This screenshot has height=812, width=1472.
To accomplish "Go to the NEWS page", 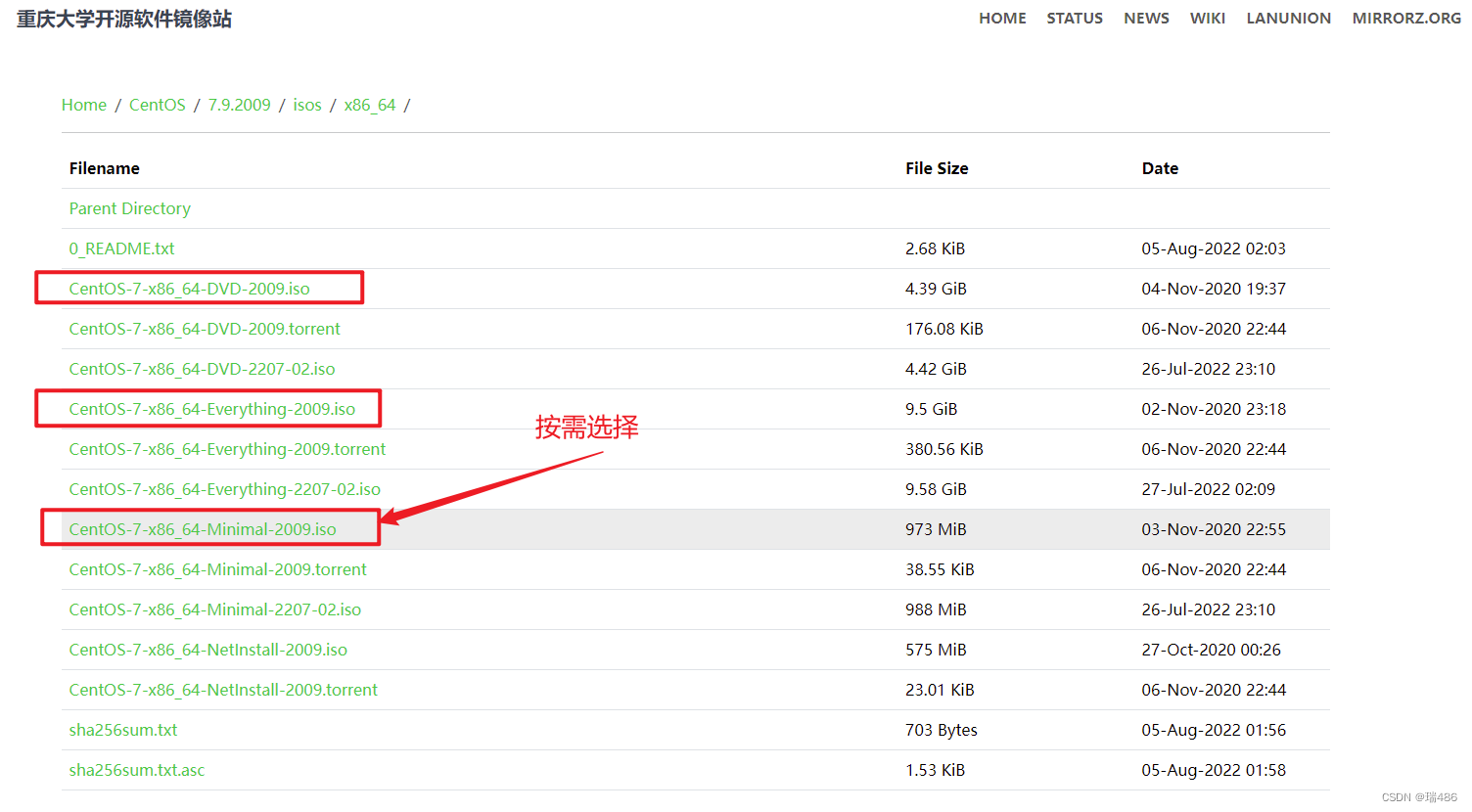I will tap(1146, 19).
